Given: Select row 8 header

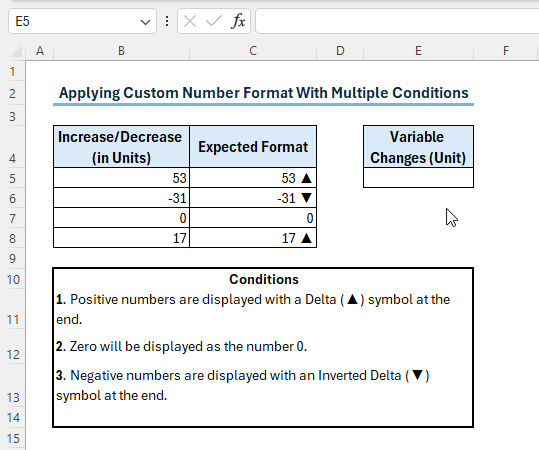Looking at the screenshot, I should 13,238.
